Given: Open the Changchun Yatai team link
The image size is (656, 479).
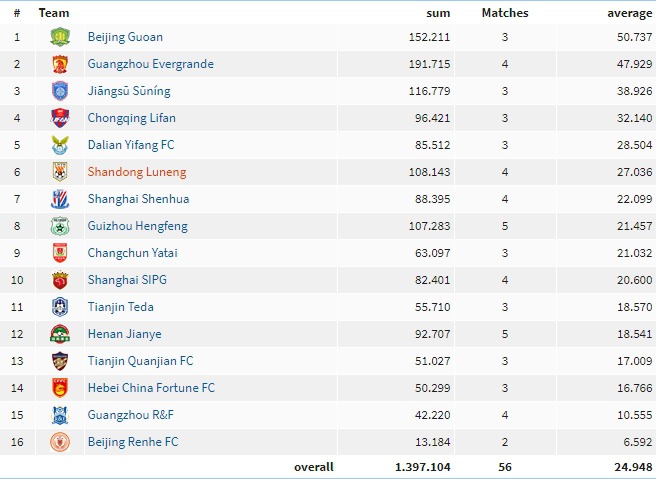Looking at the screenshot, I should point(133,253).
